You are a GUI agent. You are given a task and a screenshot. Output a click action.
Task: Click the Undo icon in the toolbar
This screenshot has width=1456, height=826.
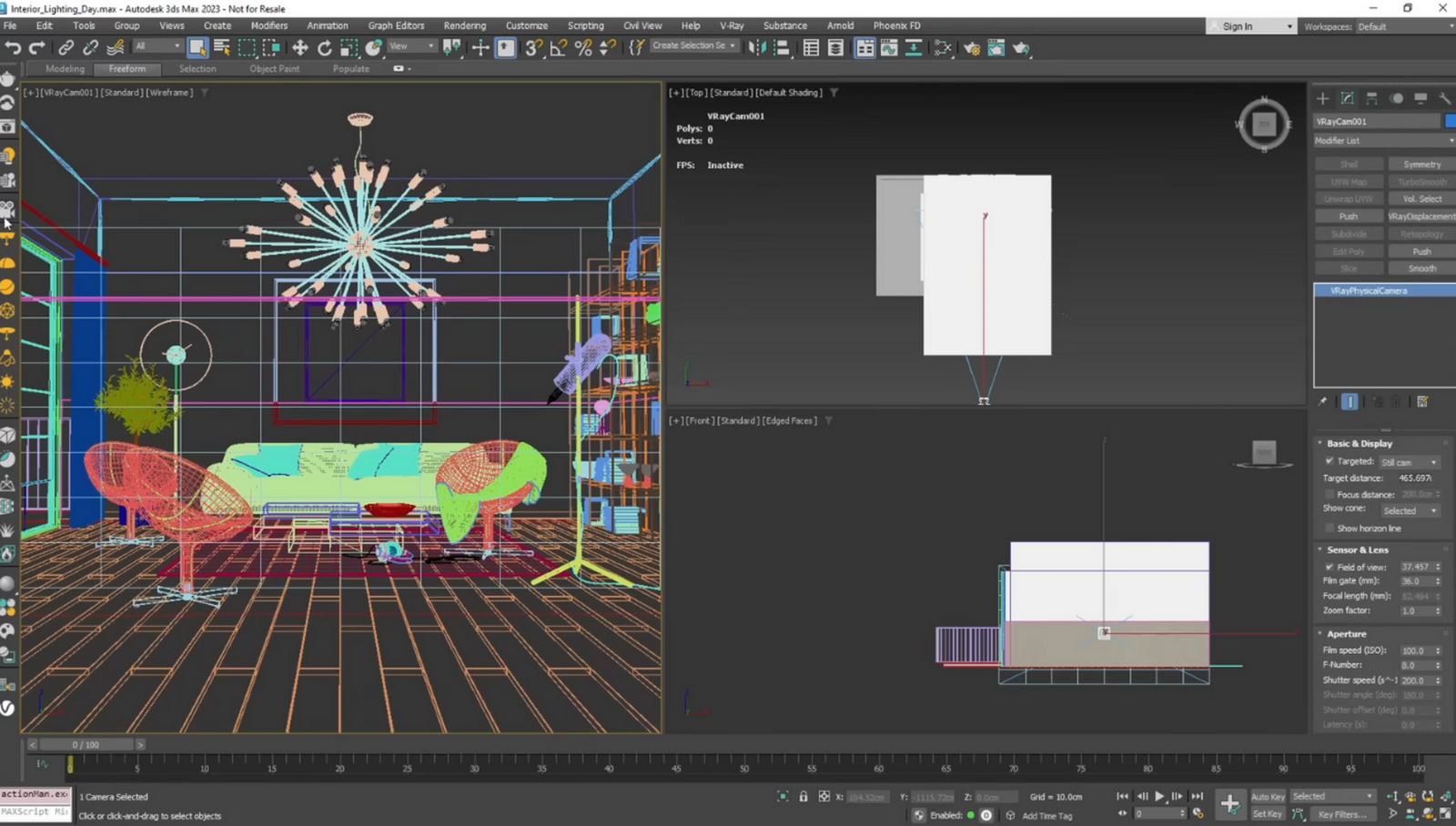tap(14, 47)
